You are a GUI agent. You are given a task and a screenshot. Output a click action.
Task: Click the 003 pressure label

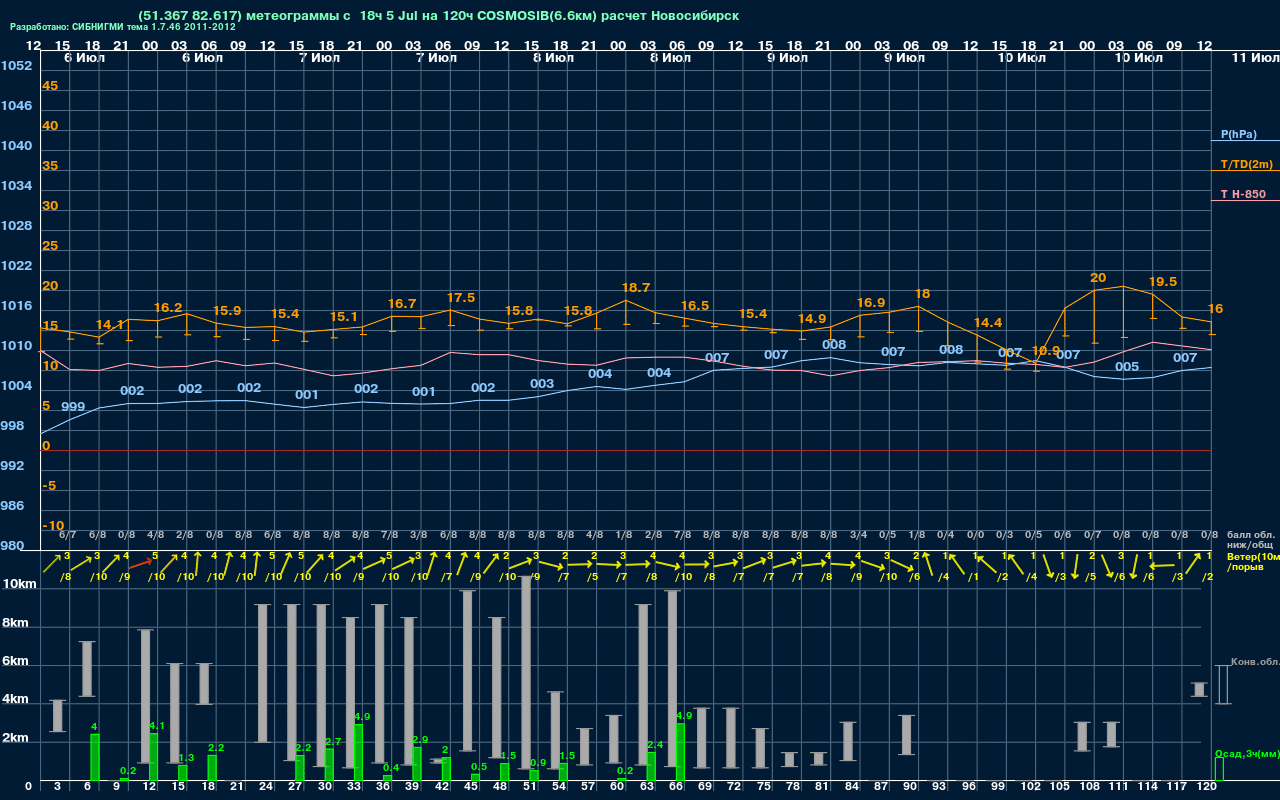(542, 384)
